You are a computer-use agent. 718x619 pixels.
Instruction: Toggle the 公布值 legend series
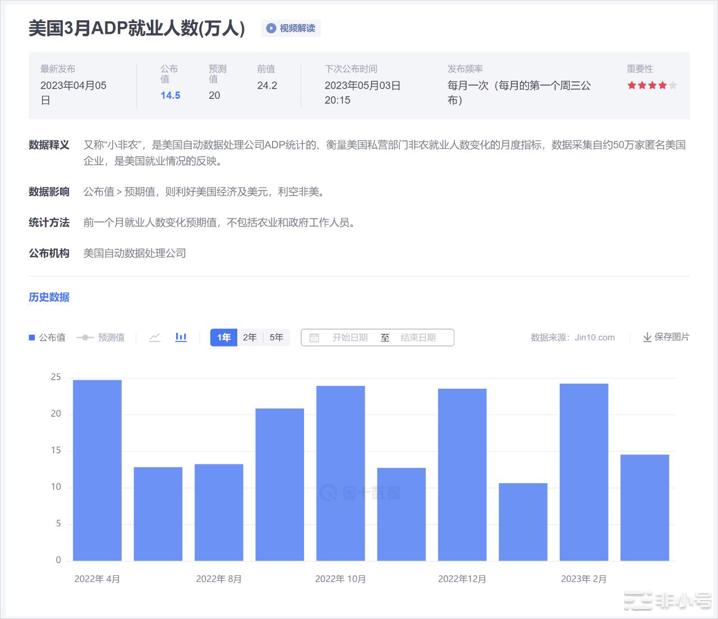(x=47, y=337)
